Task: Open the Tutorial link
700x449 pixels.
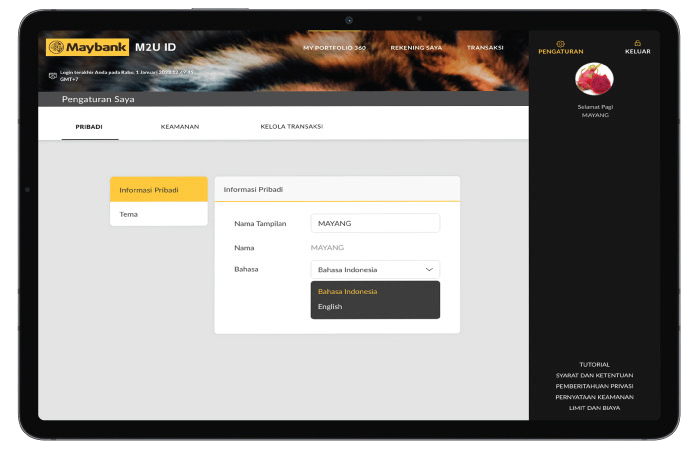Action: click(594, 364)
